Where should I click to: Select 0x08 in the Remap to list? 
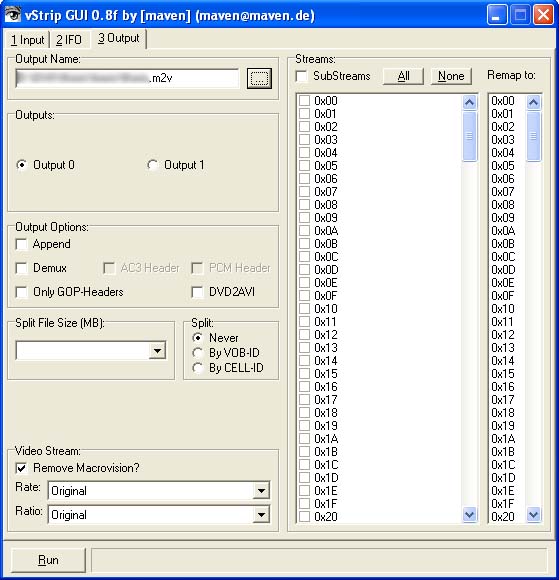[503, 205]
